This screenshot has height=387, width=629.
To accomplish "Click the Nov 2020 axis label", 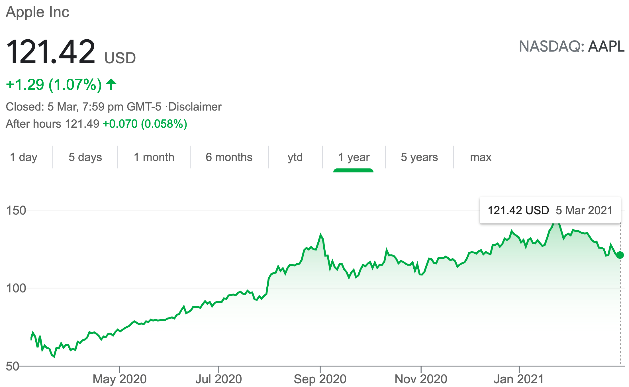I will 421,379.
